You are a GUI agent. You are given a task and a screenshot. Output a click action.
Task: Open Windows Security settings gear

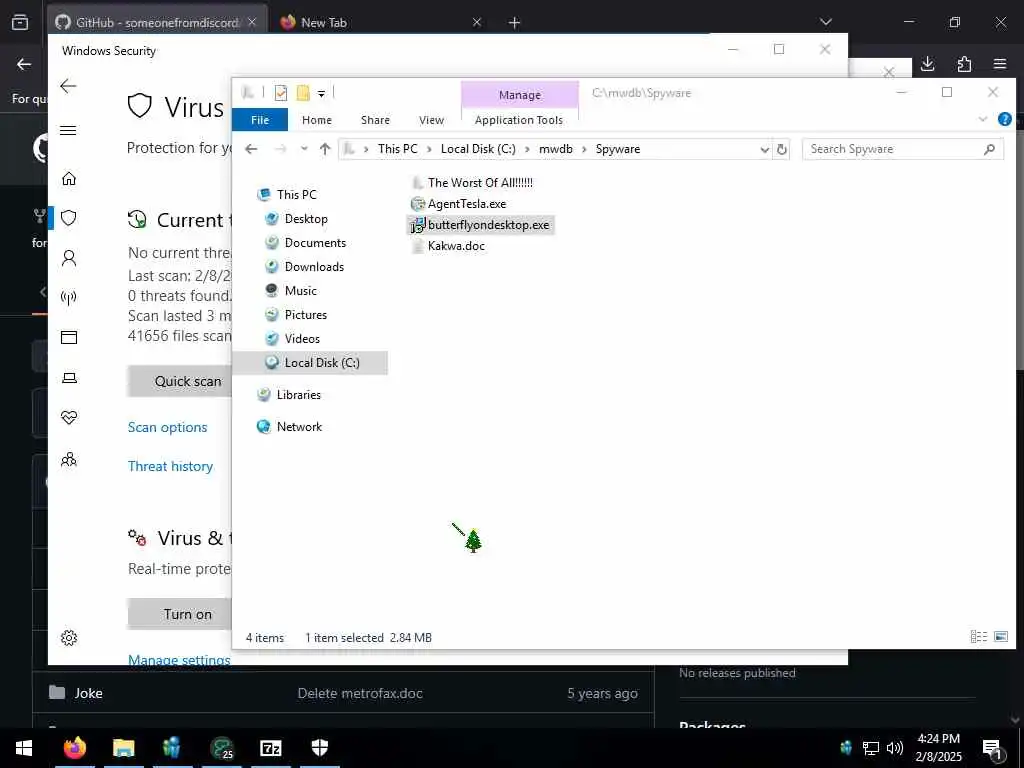pos(69,638)
